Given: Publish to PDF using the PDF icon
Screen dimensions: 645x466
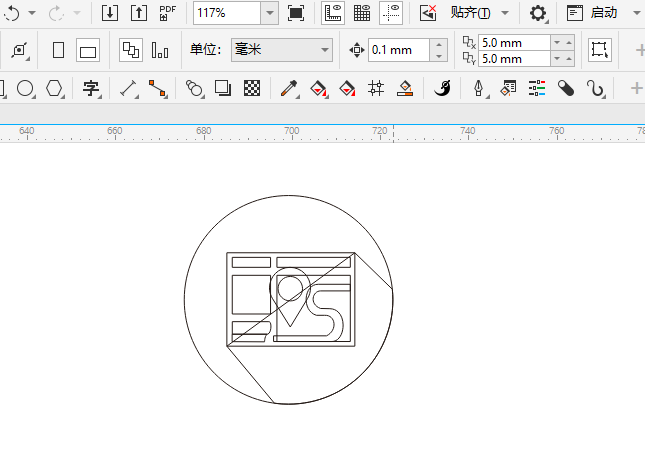Looking at the screenshot, I should click(x=168, y=13).
